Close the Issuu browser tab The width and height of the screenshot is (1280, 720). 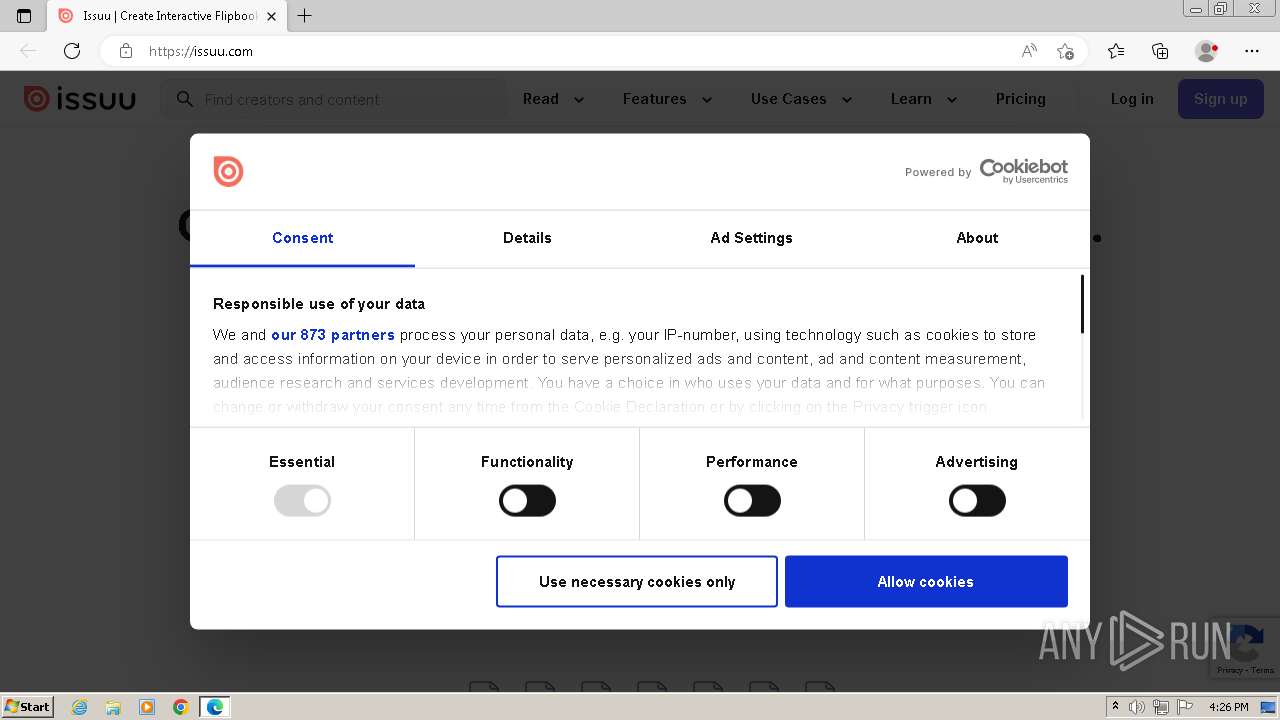pyautogui.click(x=271, y=16)
